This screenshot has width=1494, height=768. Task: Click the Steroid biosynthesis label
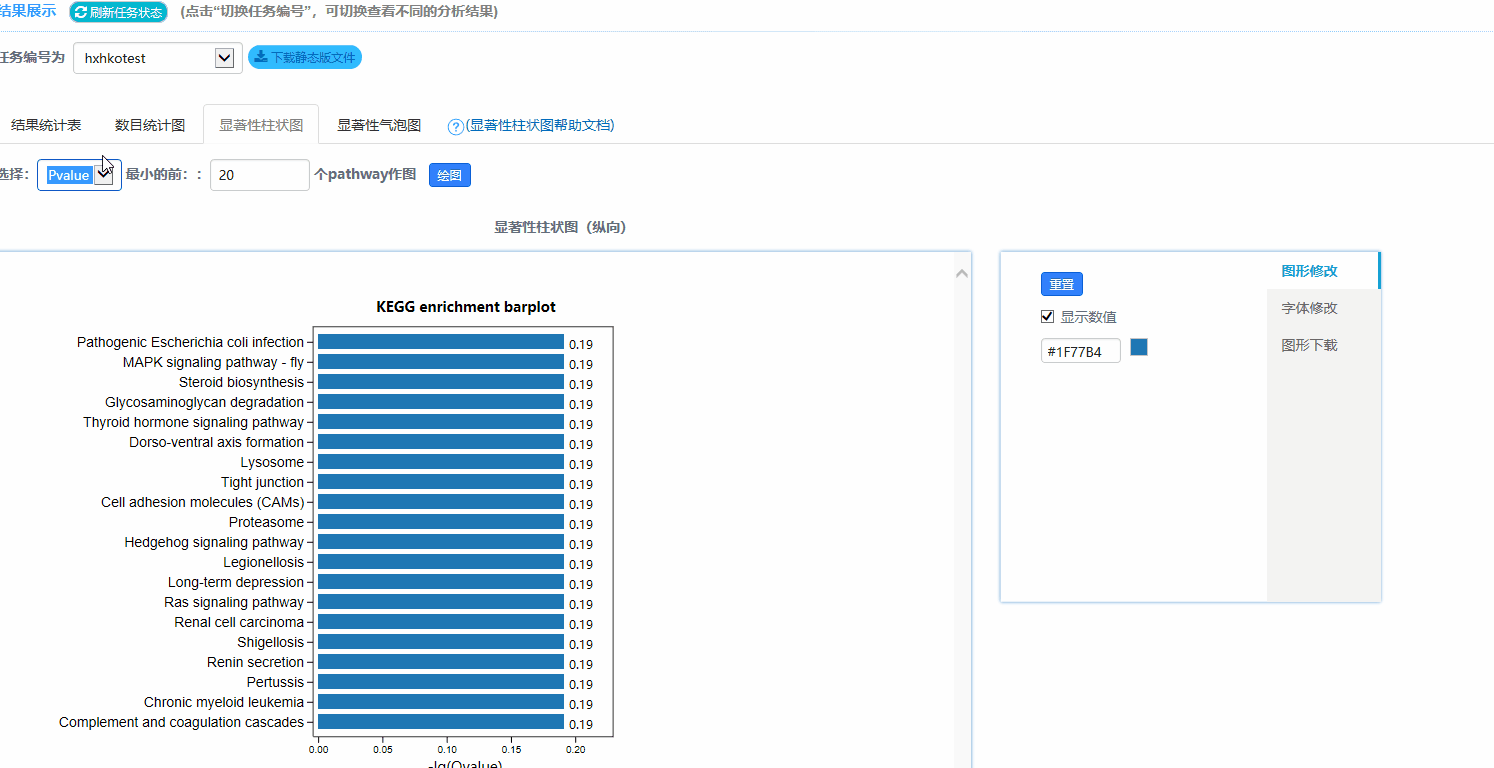coord(241,382)
